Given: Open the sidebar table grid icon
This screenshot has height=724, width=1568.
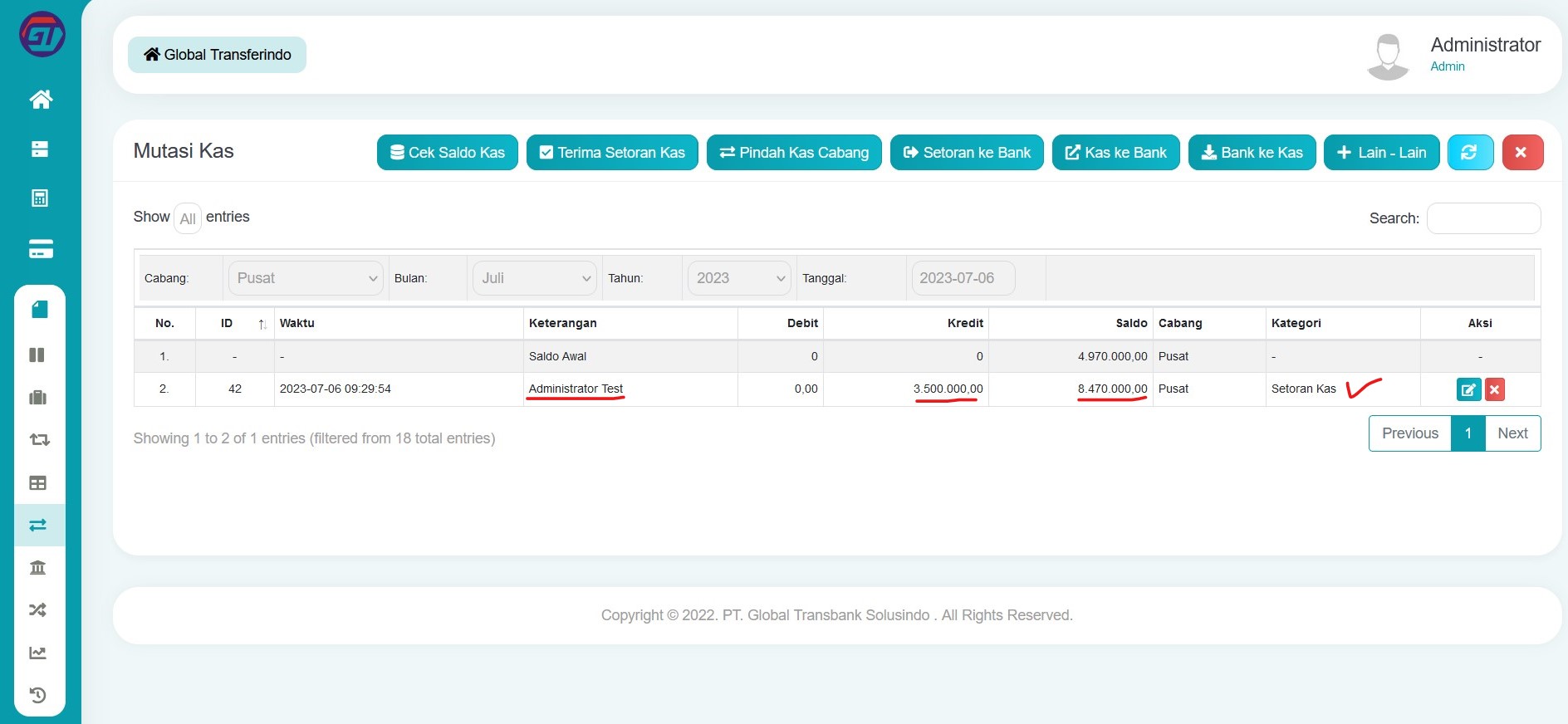Looking at the screenshot, I should (38, 483).
